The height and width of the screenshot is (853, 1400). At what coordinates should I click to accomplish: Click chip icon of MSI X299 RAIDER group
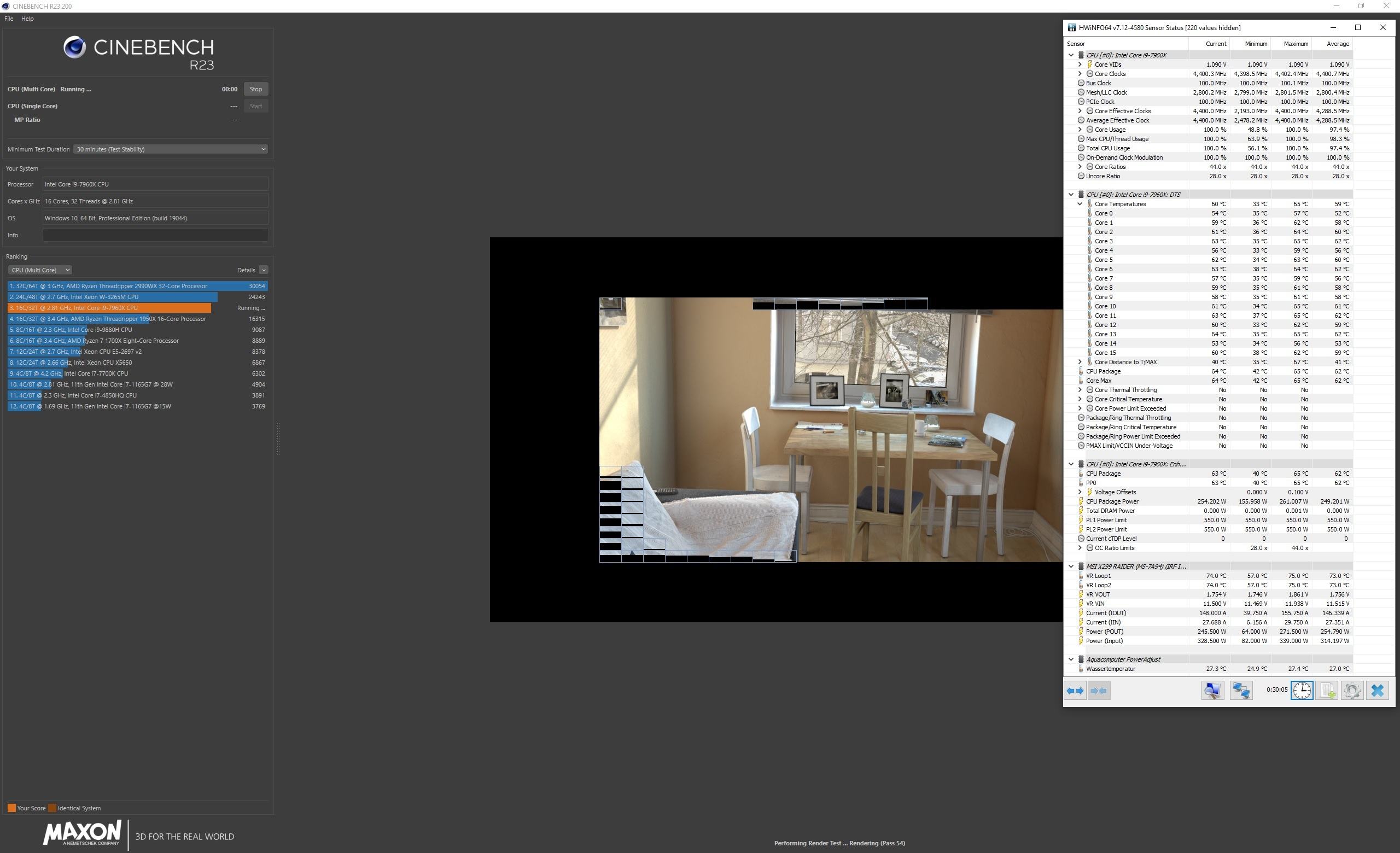pyautogui.click(x=1081, y=566)
